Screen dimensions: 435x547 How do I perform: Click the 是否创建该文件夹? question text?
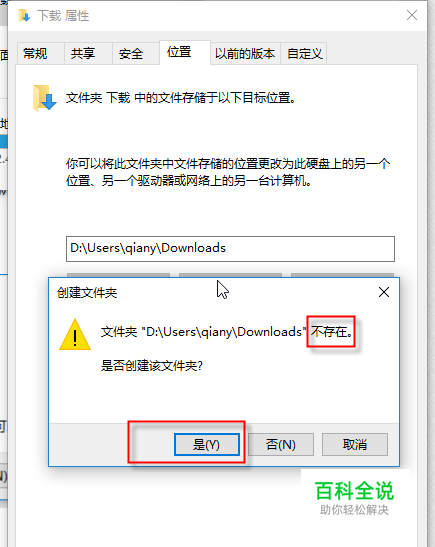pos(152,366)
